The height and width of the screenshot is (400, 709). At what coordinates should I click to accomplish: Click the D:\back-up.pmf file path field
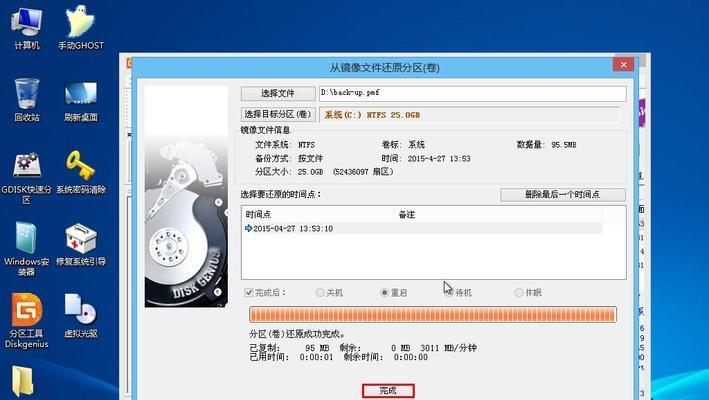click(473, 94)
